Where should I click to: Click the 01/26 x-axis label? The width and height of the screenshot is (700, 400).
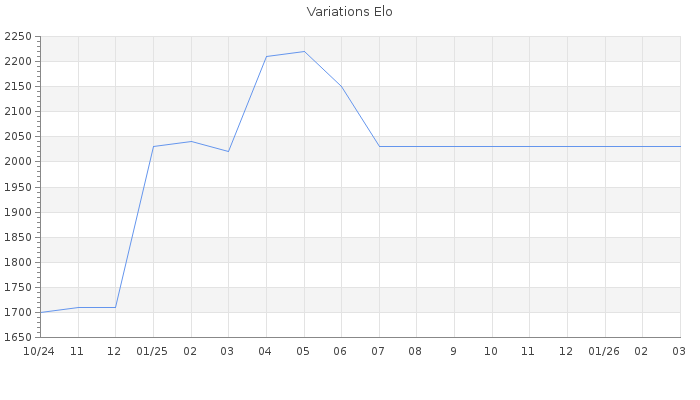604,351
